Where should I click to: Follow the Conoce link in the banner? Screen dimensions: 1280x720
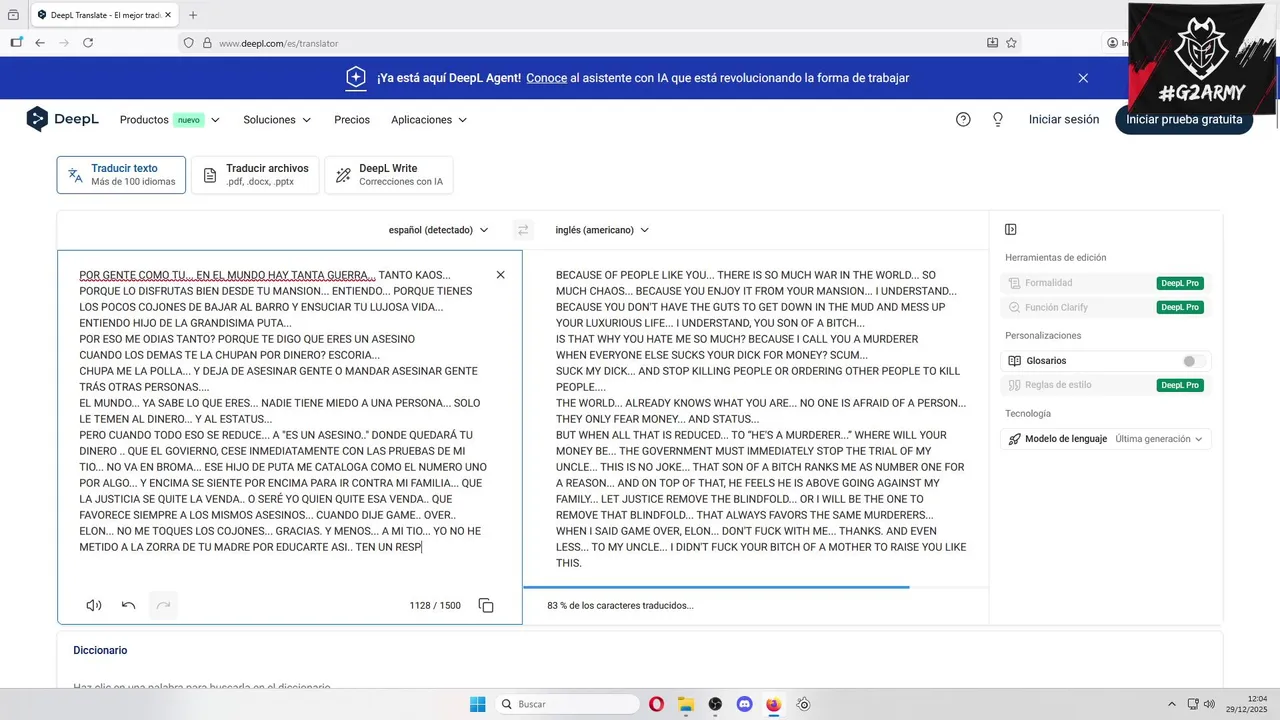click(x=547, y=78)
